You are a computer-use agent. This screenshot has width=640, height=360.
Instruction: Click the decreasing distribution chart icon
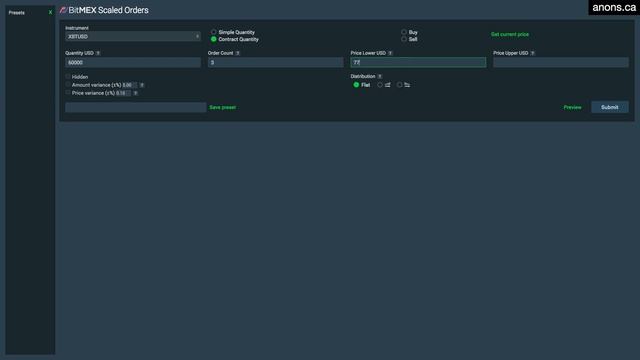coord(407,85)
